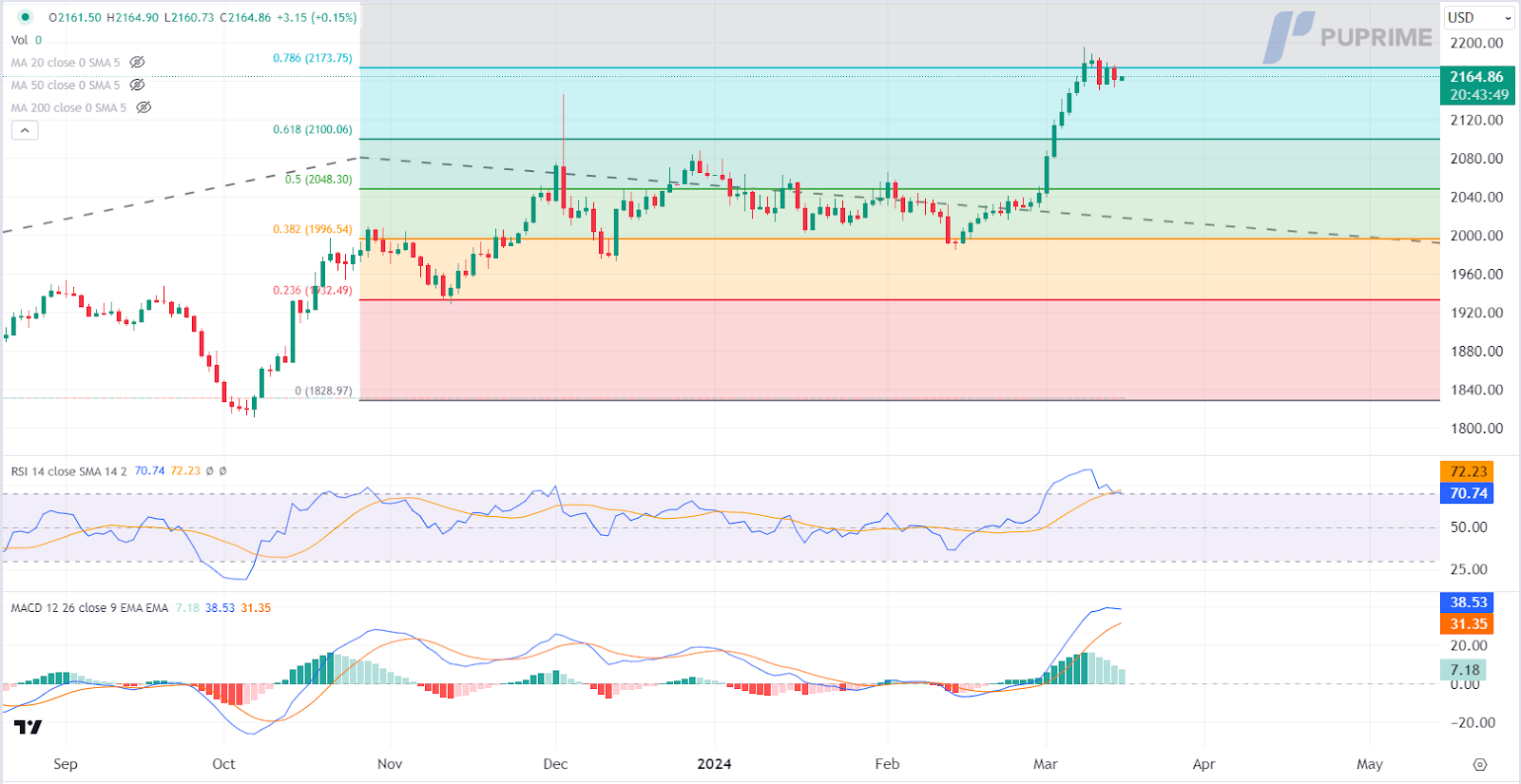
Task: Select the RSI 14 close indicator title
Action: pos(68,471)
